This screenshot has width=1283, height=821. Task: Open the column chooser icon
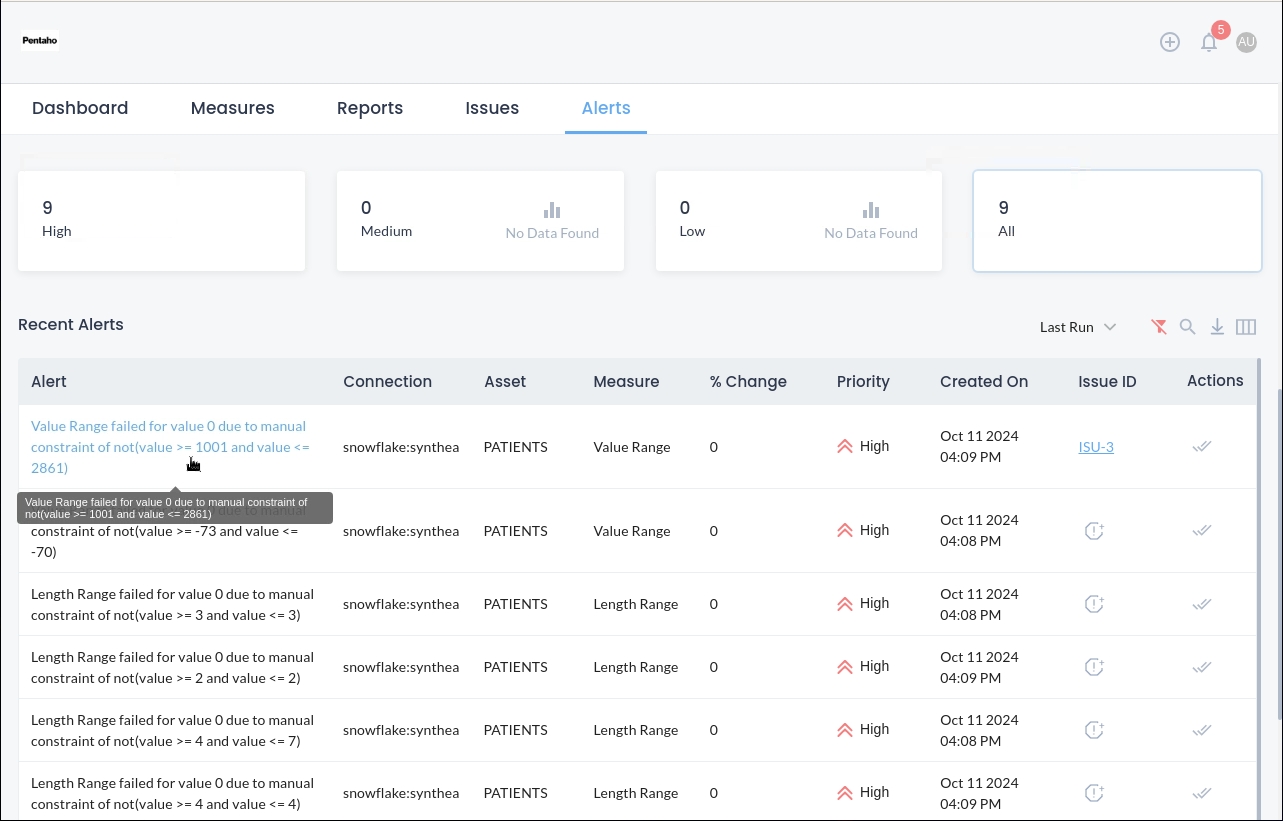1246,327
